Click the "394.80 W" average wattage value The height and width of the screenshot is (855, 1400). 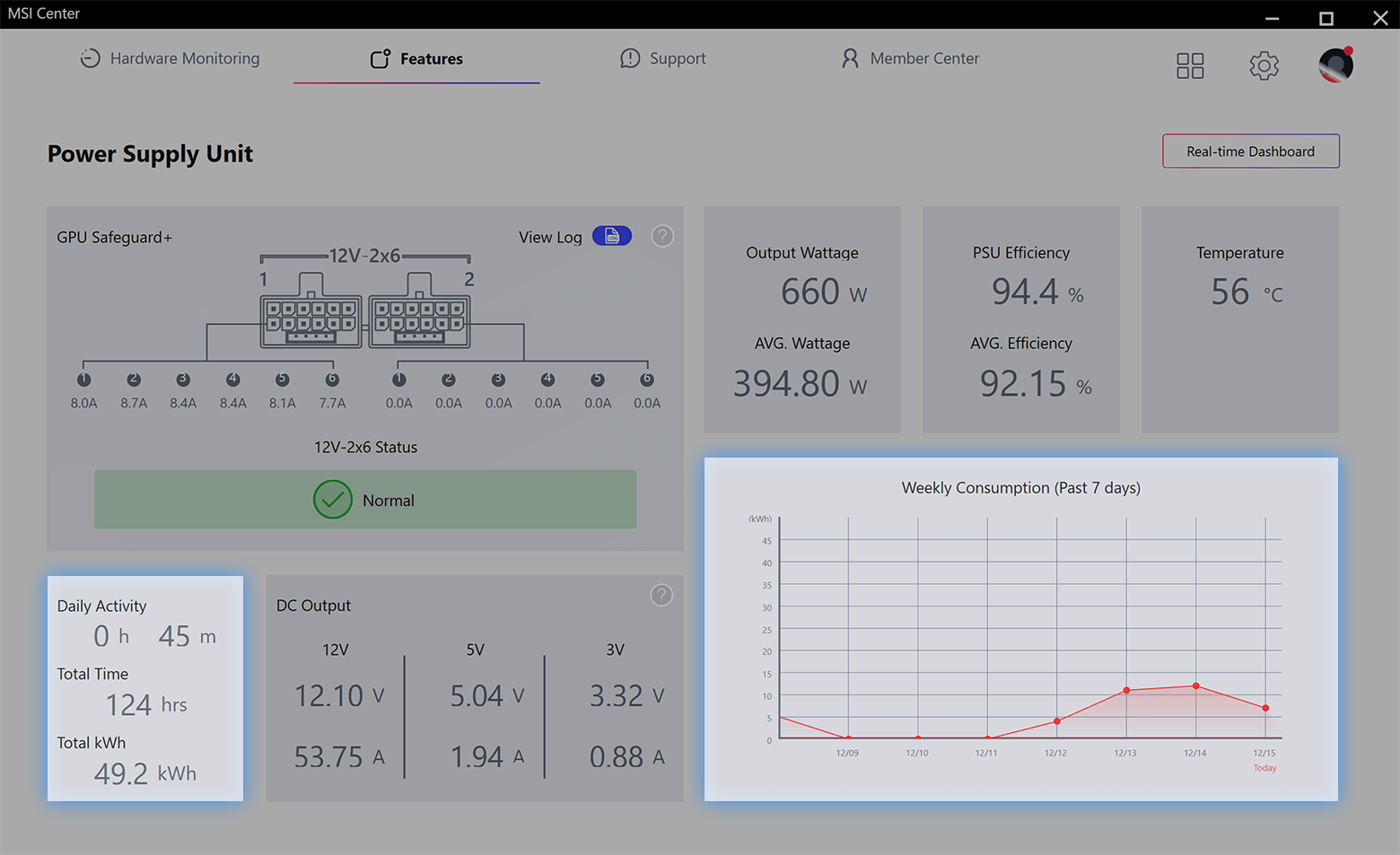coord(801,384)
